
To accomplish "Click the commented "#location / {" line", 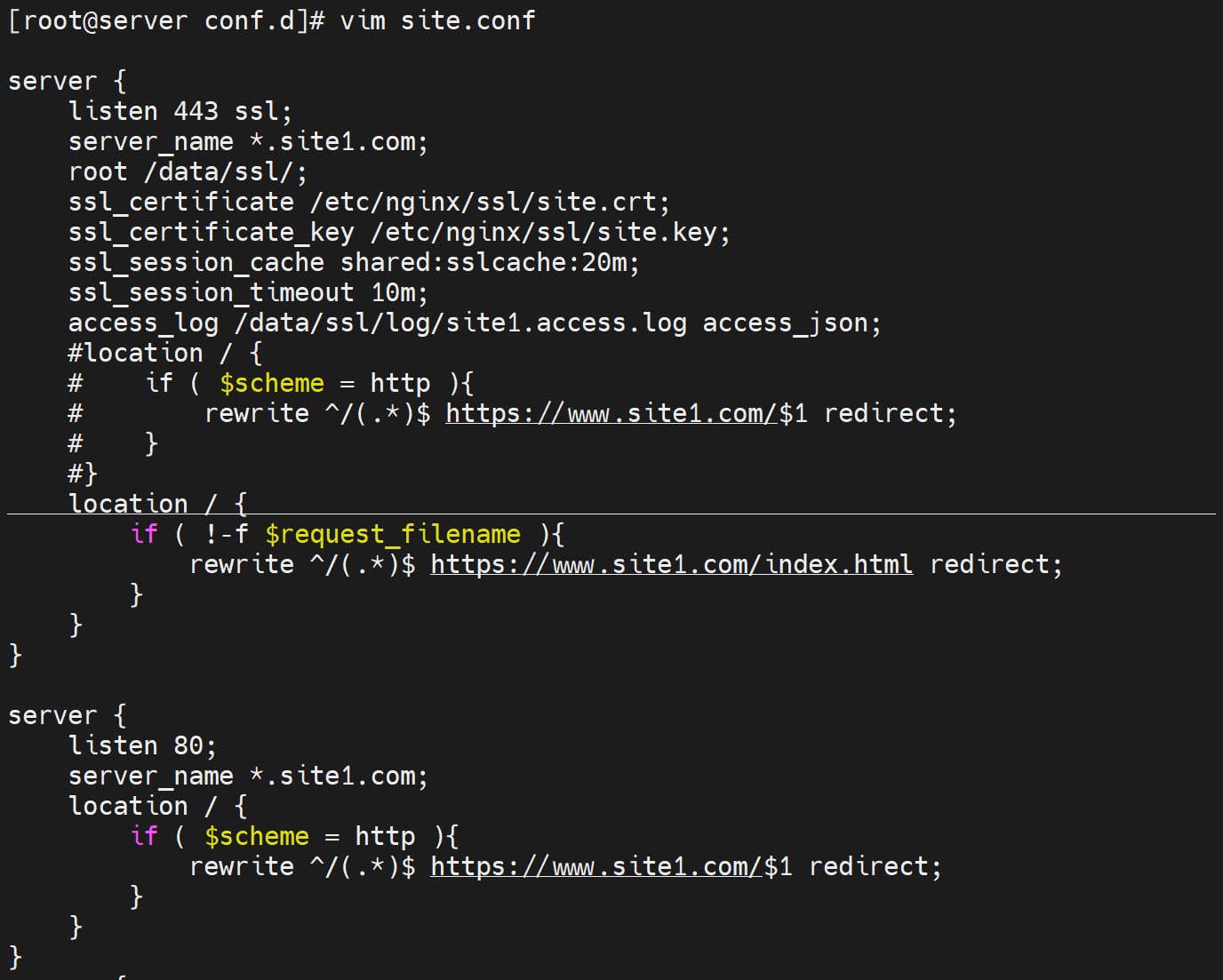I will [165, 354].
